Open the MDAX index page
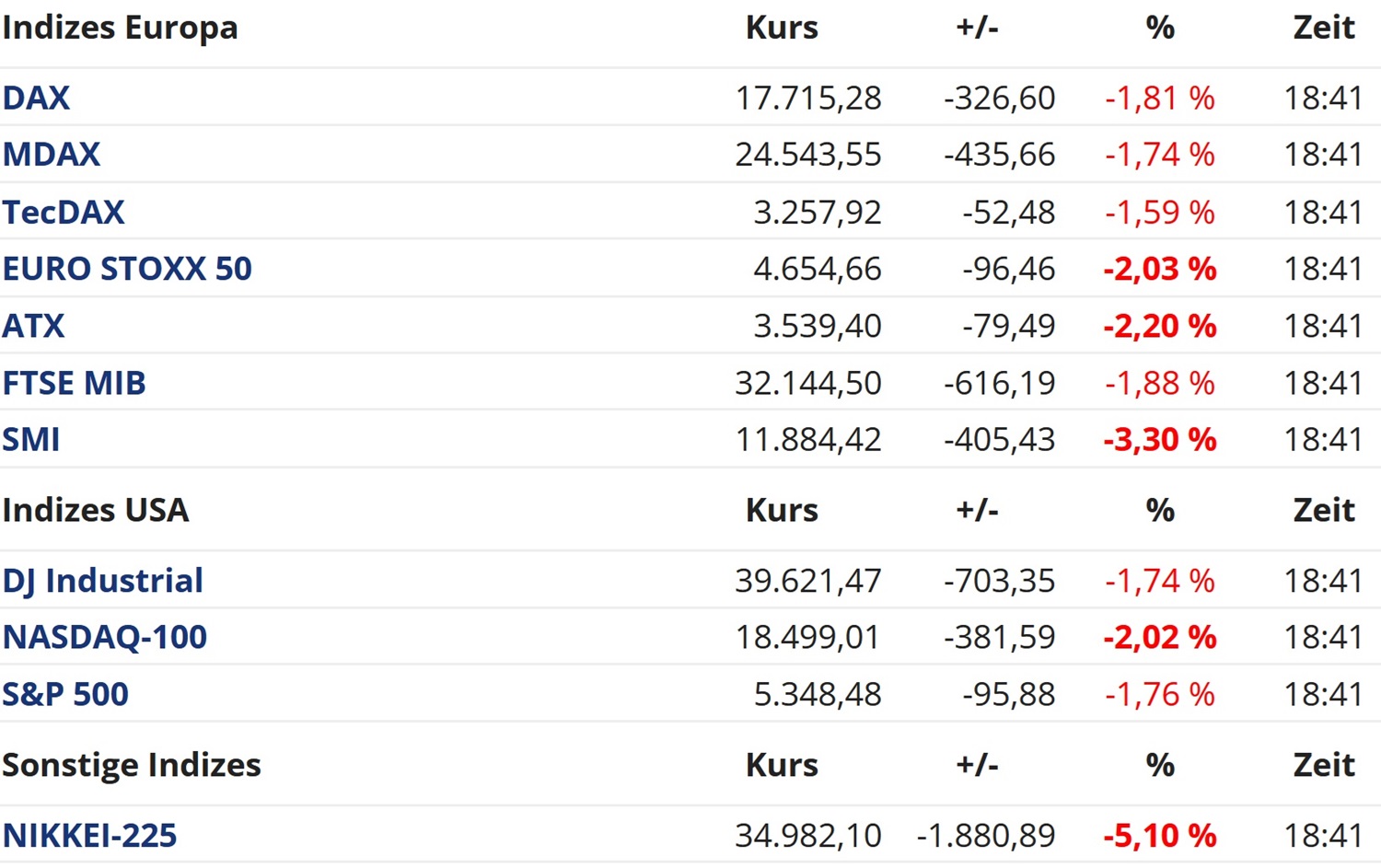The width and height of the screenshot is (1381, 868). (52, 155)
